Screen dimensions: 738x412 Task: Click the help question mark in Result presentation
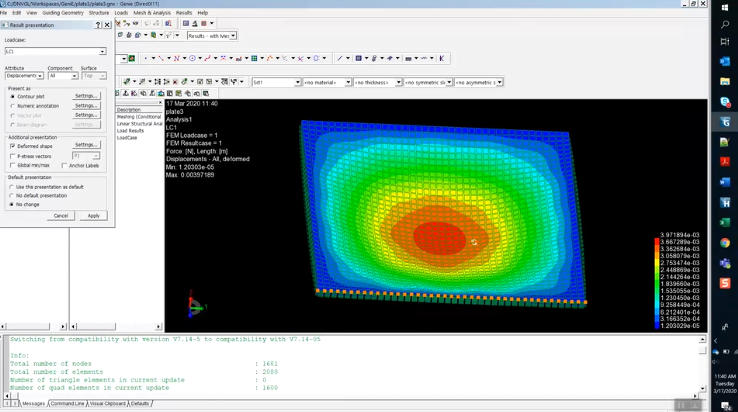(98, 25)
